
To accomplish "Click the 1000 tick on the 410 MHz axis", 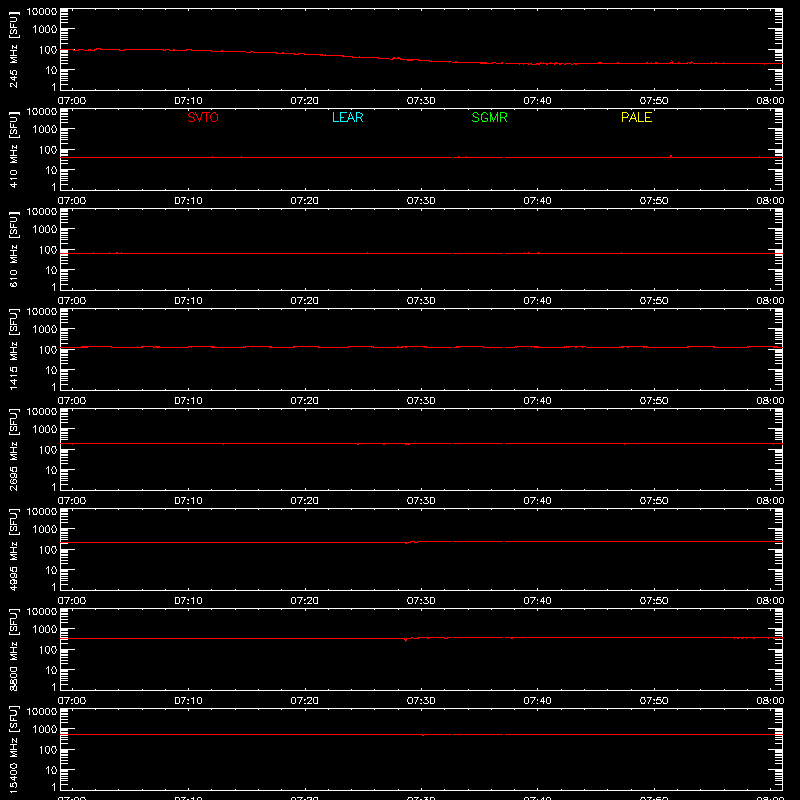I will point(45,130).
